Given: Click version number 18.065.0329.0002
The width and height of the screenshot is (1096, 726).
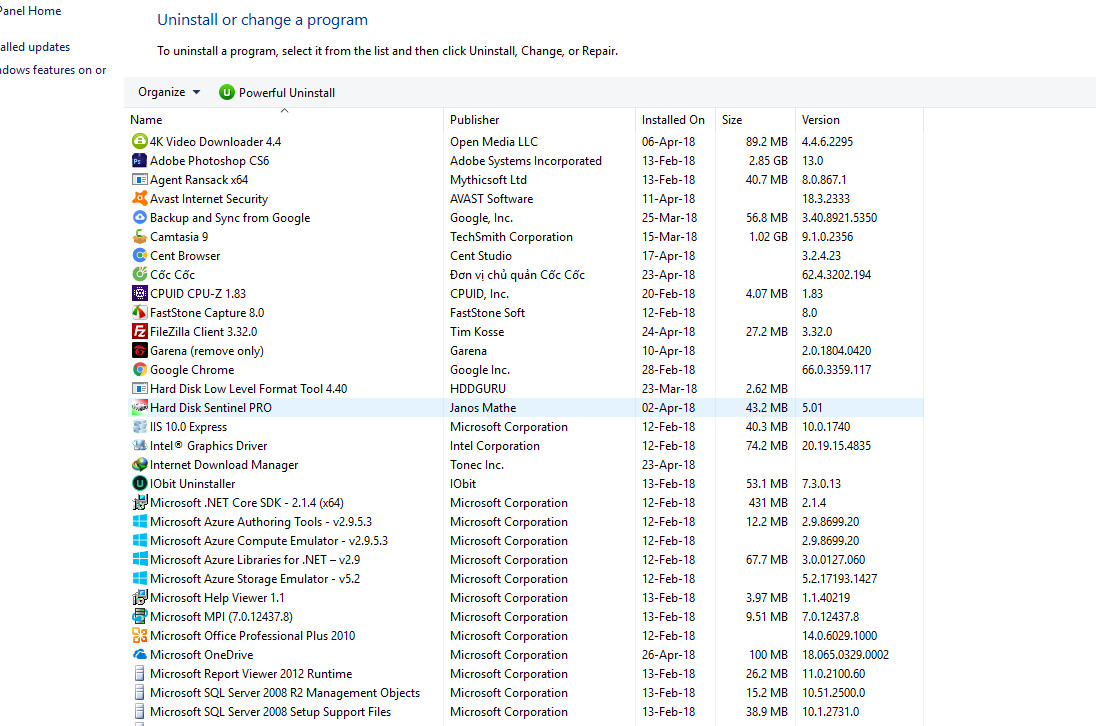Looking at the screenshot, I should tap(845, 655).
